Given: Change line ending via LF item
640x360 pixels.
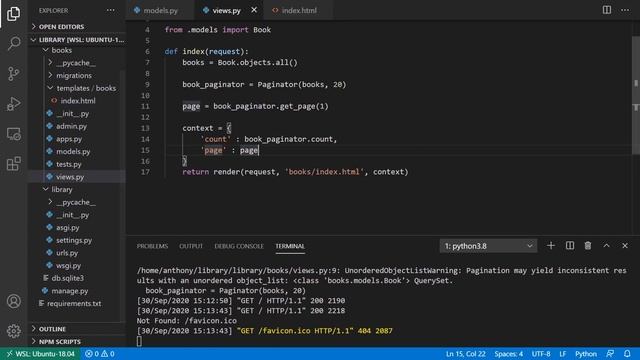Looking at the screenshot, I should (x=562, y=354).
